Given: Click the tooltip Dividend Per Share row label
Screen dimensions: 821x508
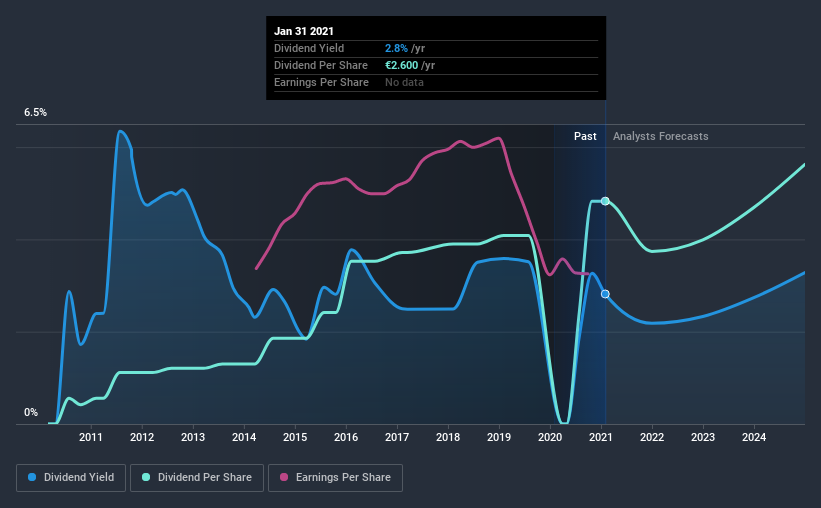Looking at the screenshot, I should point(321,65).
